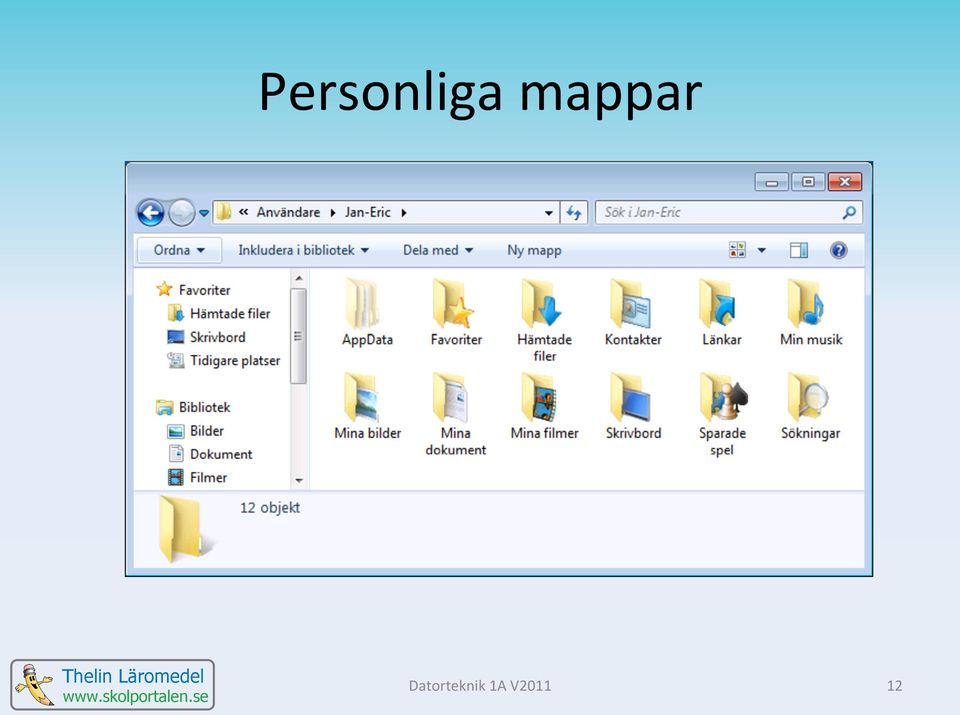
Task: Click the search magnifier icon
Action: [x=849, y=212]
